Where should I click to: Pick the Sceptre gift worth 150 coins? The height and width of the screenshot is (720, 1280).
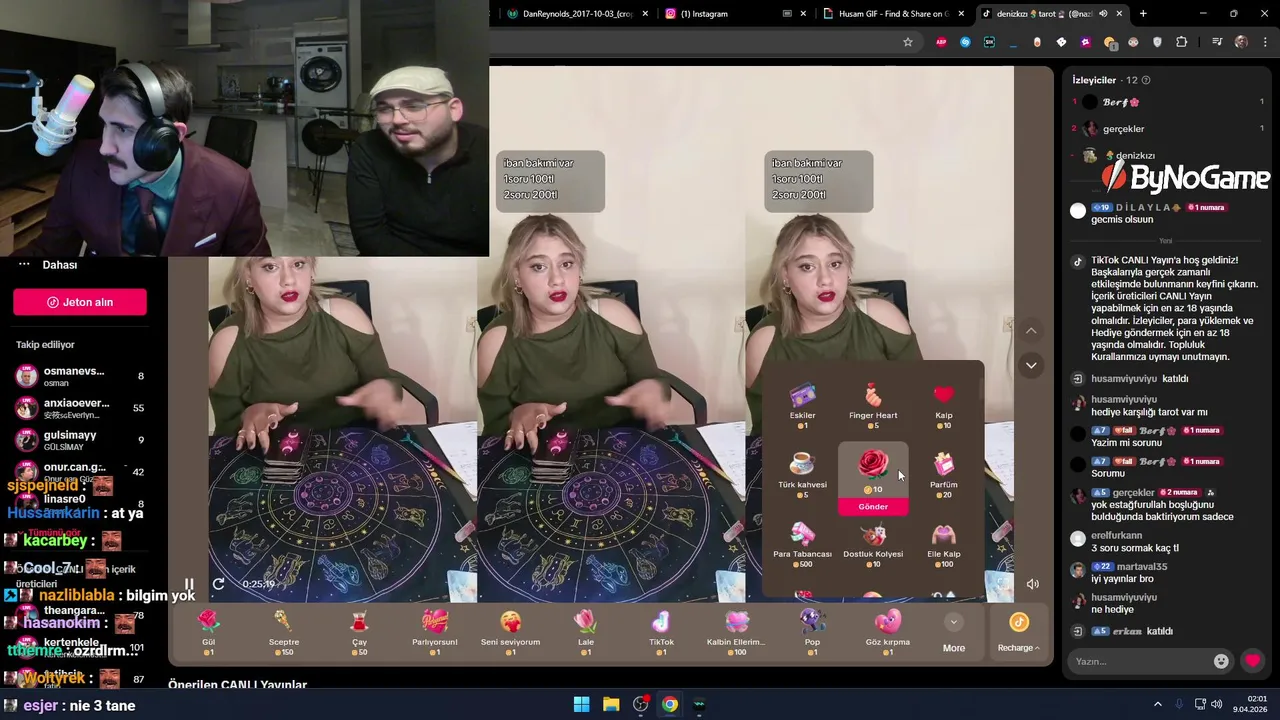pyautogui.click(x=284, y=632)
